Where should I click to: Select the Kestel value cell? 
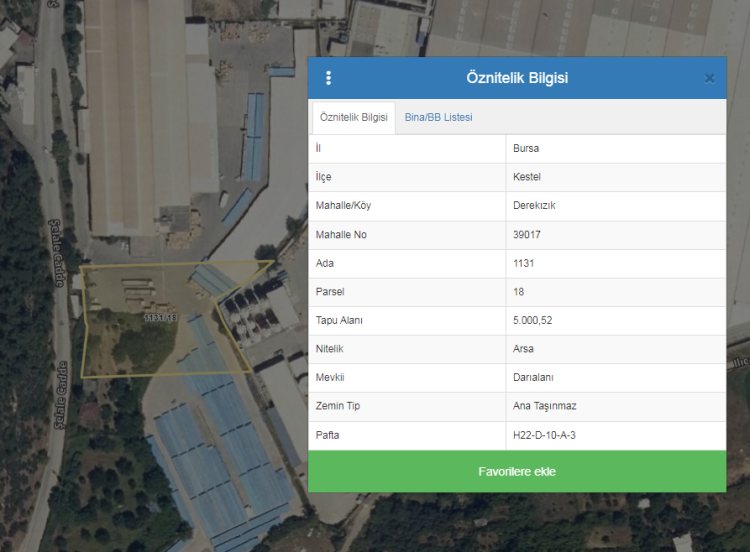(527, 177)
